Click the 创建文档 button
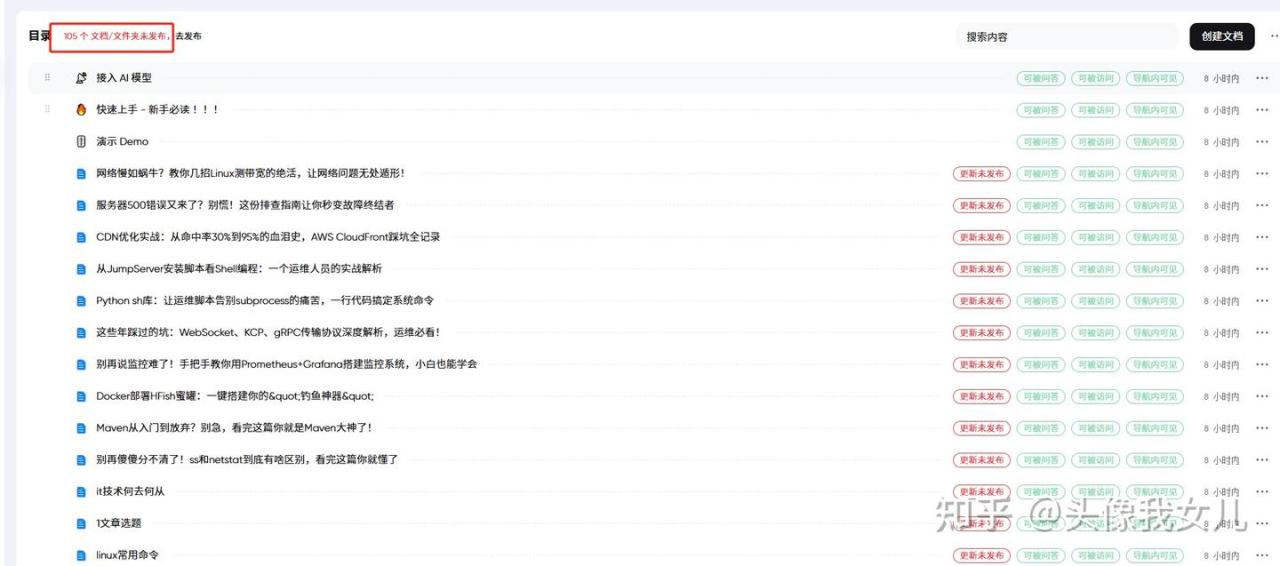This screenshot has height=566, width=1280. (1221, 36)
